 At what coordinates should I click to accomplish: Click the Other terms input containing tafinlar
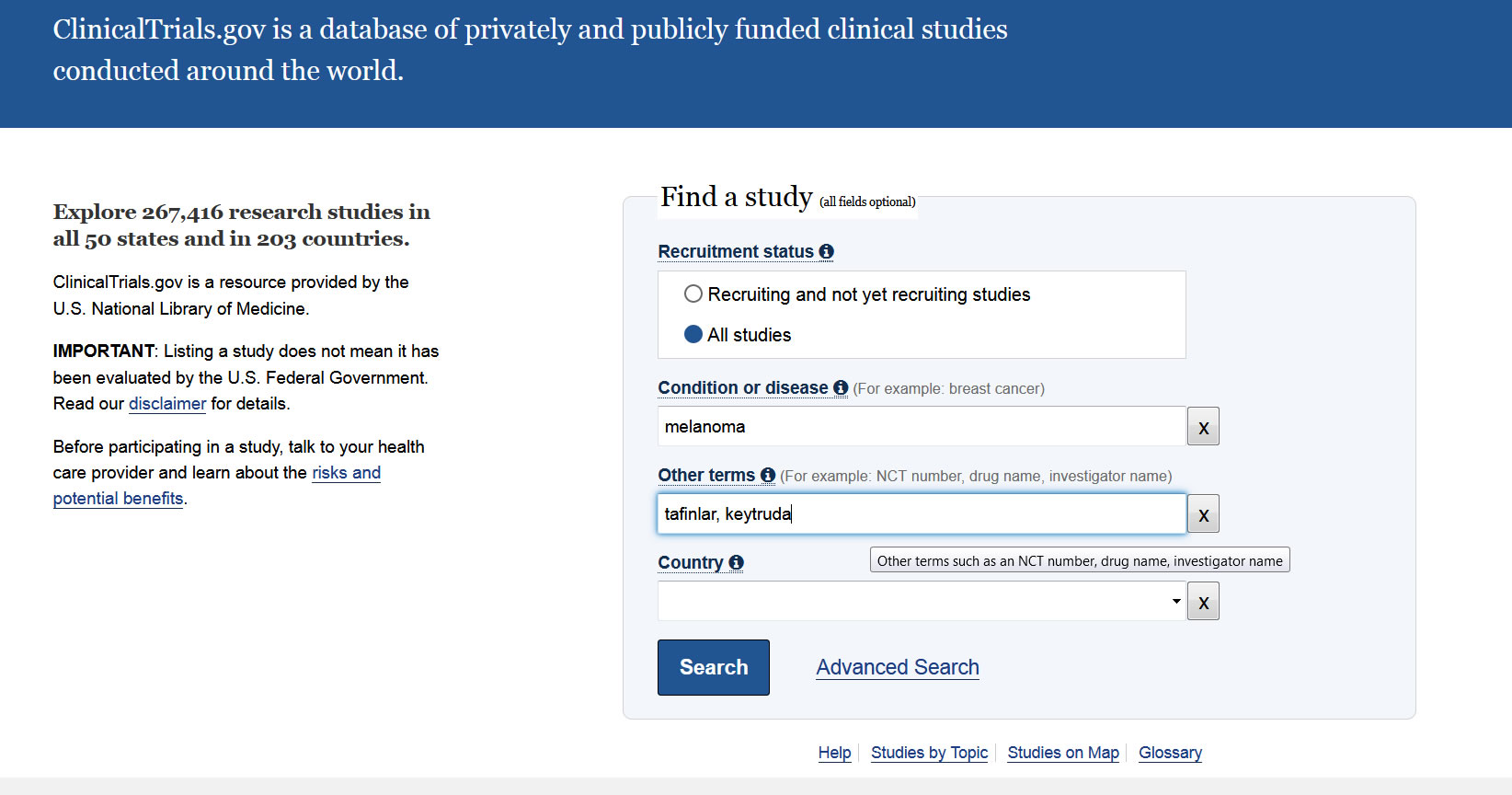point(922,513)
